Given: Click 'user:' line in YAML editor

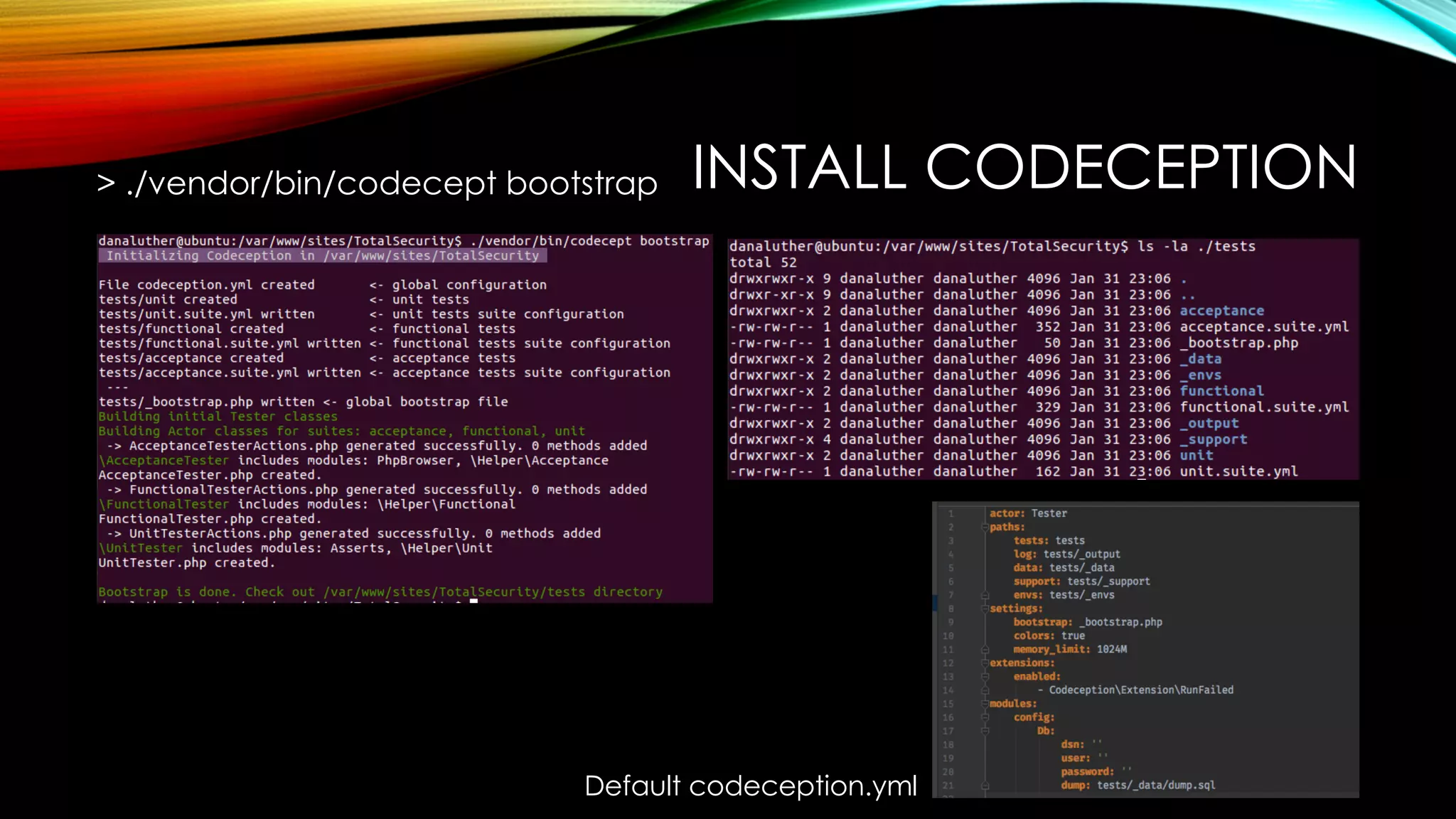Looking at the screenshot, I should click(x=1085, y=758).
